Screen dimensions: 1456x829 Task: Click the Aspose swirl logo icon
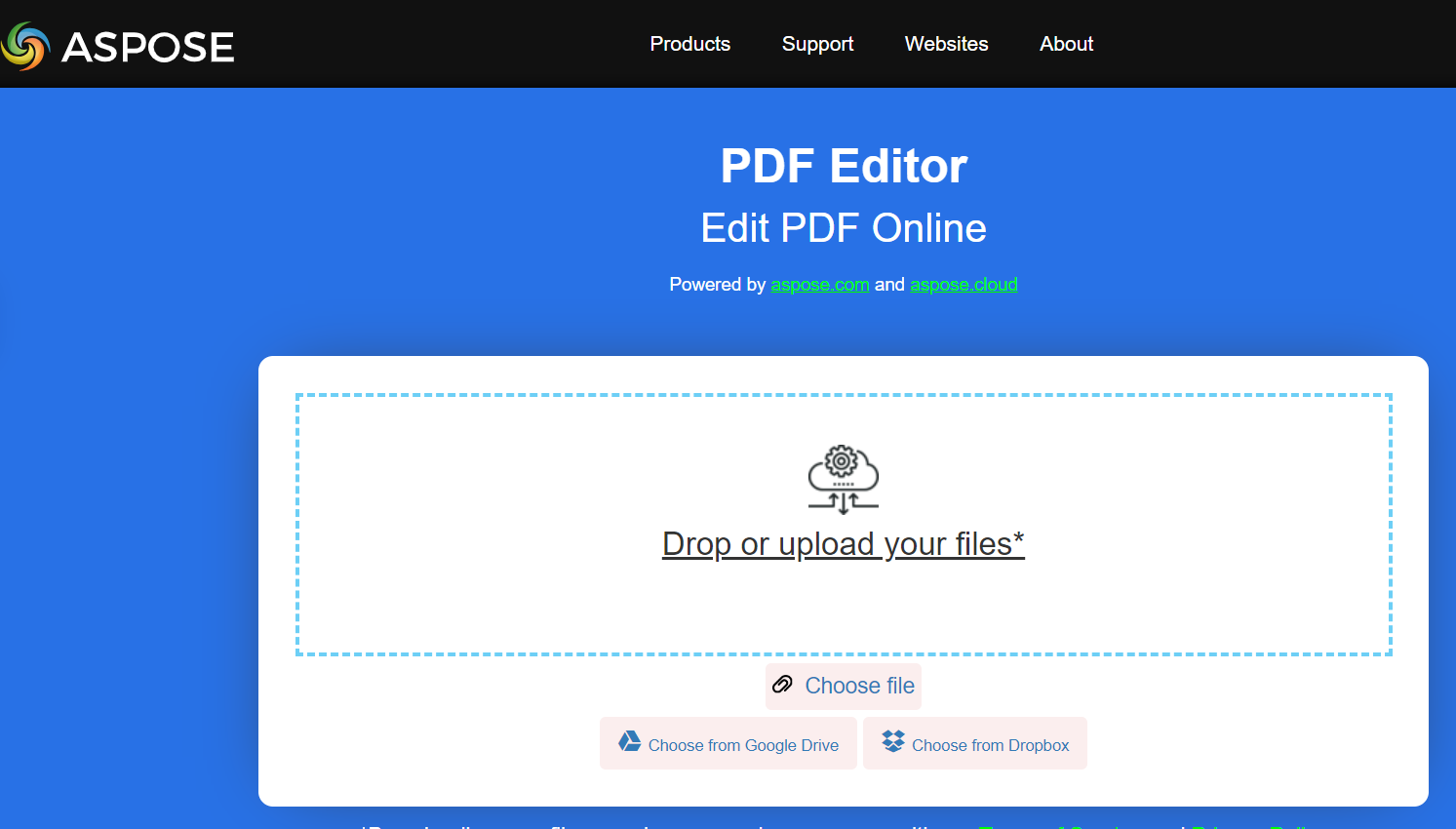[25, 46]
